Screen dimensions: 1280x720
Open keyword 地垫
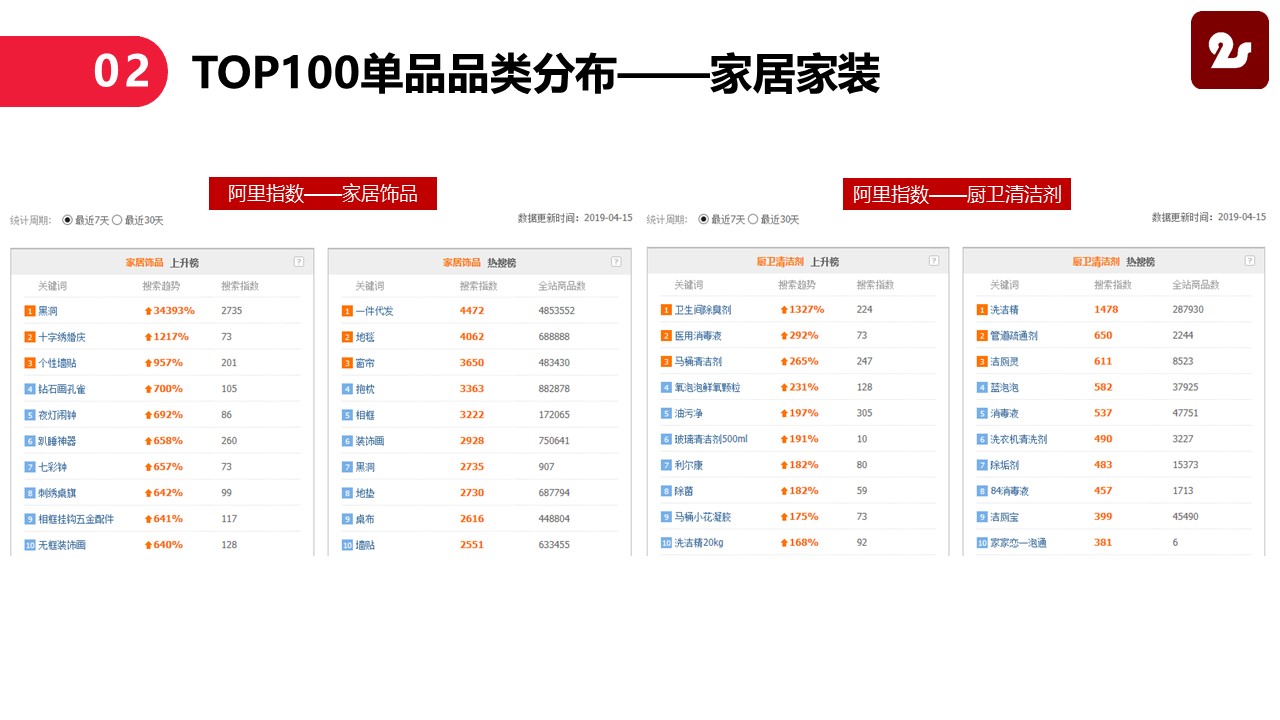[365, 493]
